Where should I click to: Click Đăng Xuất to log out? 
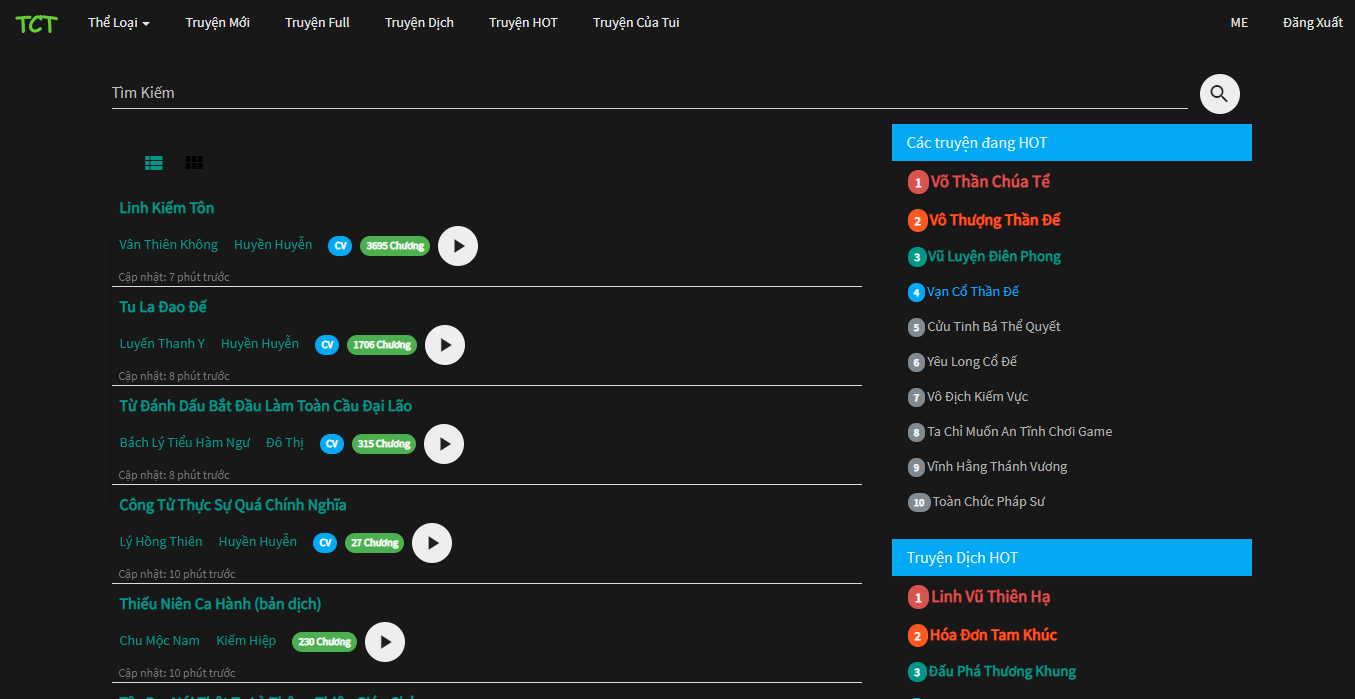point(1313,23)
